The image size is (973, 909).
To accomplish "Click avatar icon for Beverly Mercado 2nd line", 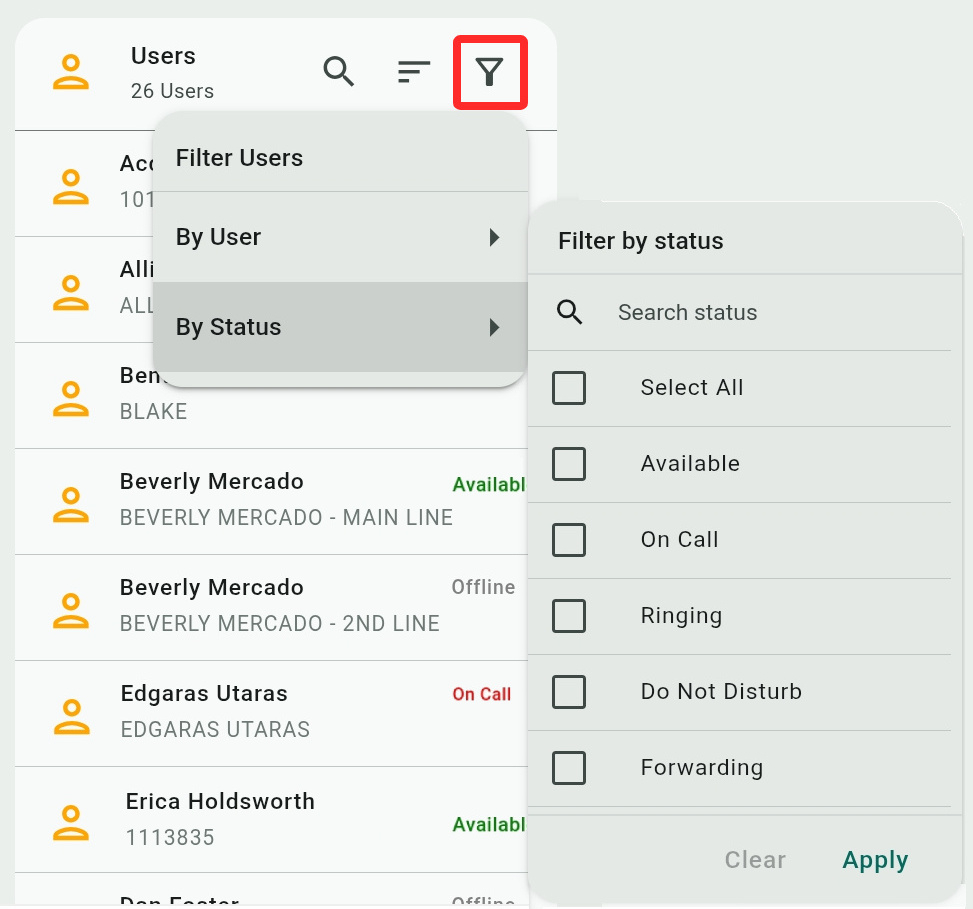I will [x=71, y=611].
